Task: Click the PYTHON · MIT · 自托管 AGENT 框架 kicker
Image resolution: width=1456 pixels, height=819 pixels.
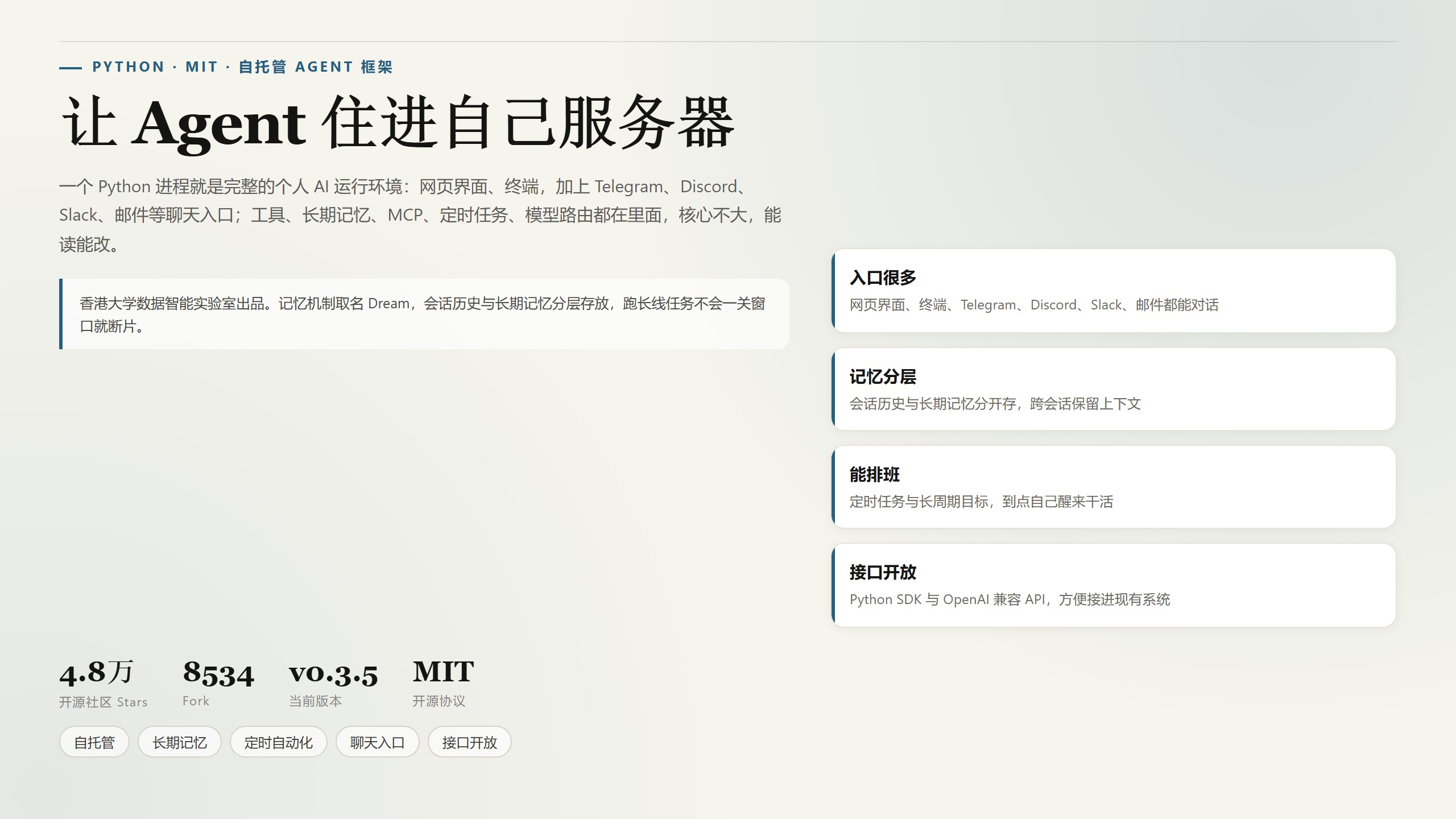Action: 243,67
